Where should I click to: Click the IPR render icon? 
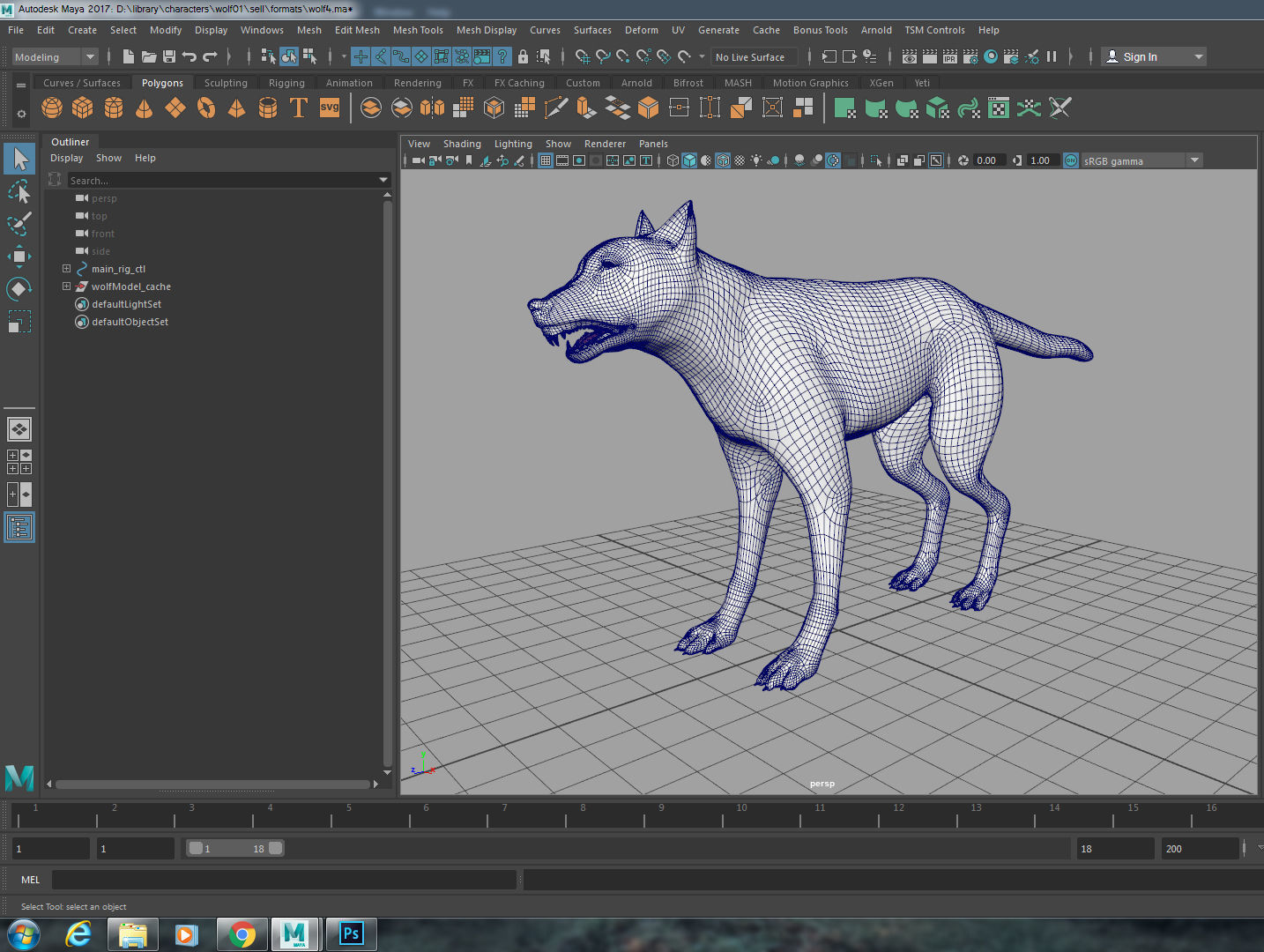(x=950, y=56)
